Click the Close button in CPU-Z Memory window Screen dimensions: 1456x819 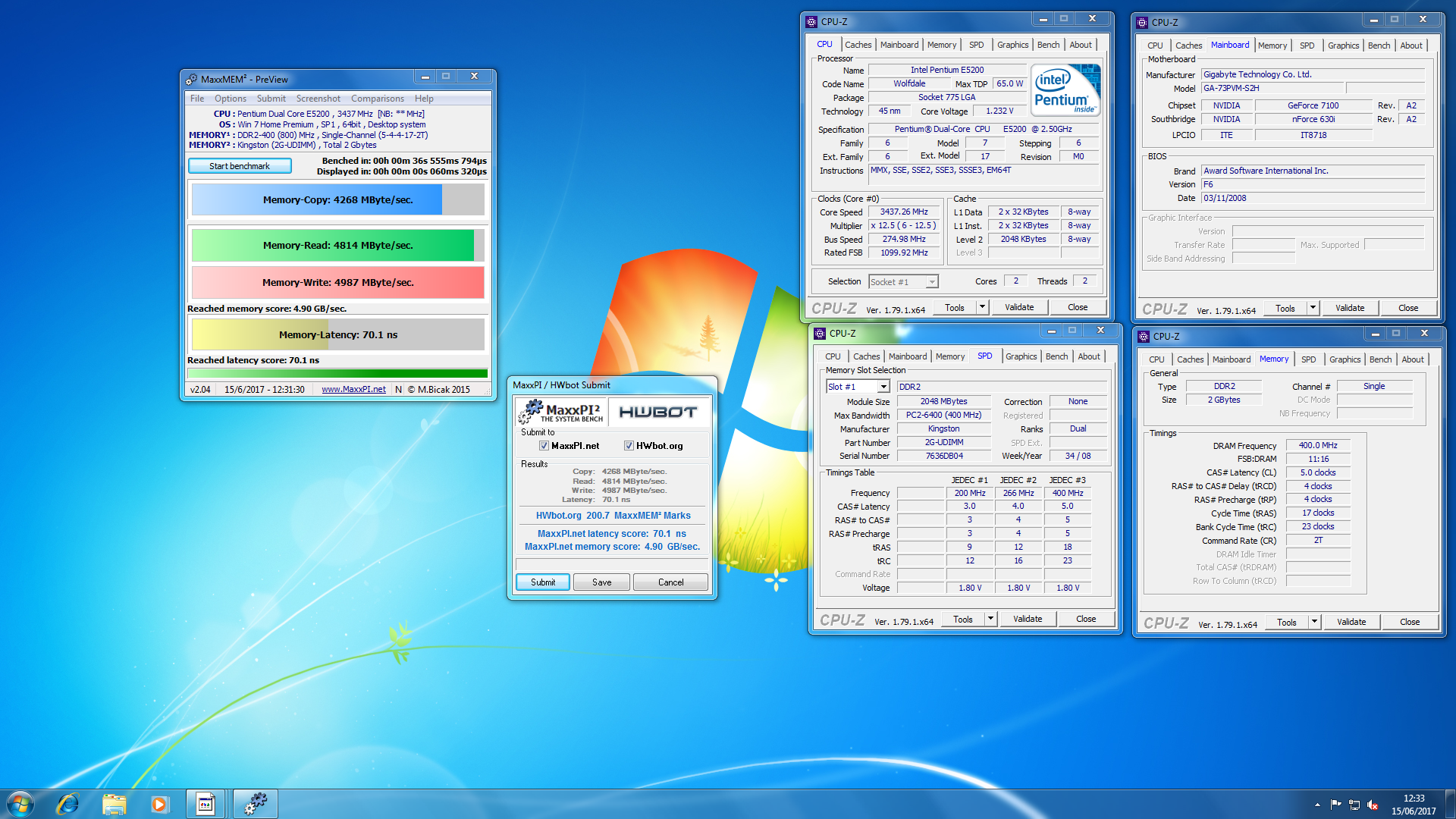(x=1410, y=622)
